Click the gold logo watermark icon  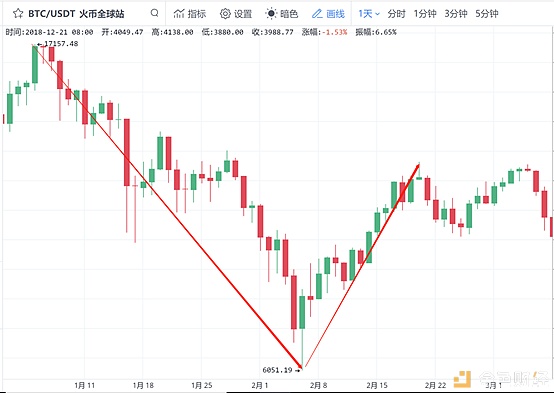click(x=462, y=379)
